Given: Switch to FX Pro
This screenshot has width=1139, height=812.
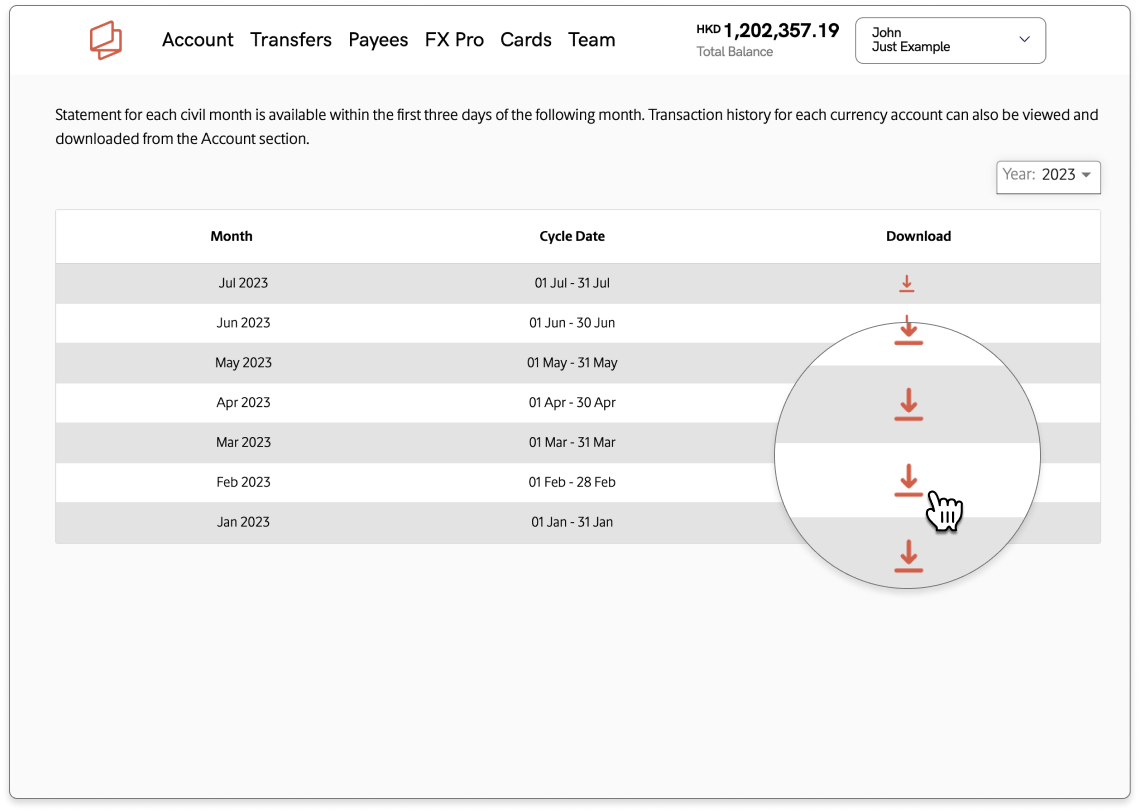Looking at the screenshot, I should click(x=454, y=40).
